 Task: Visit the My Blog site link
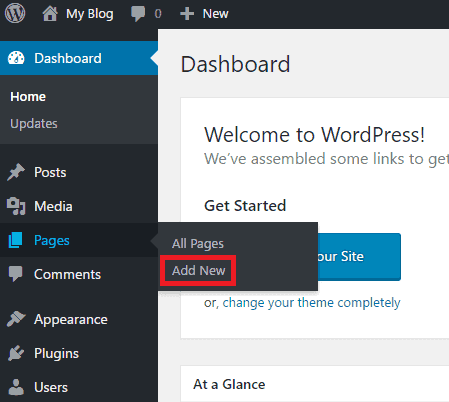[x=90, y=14]
